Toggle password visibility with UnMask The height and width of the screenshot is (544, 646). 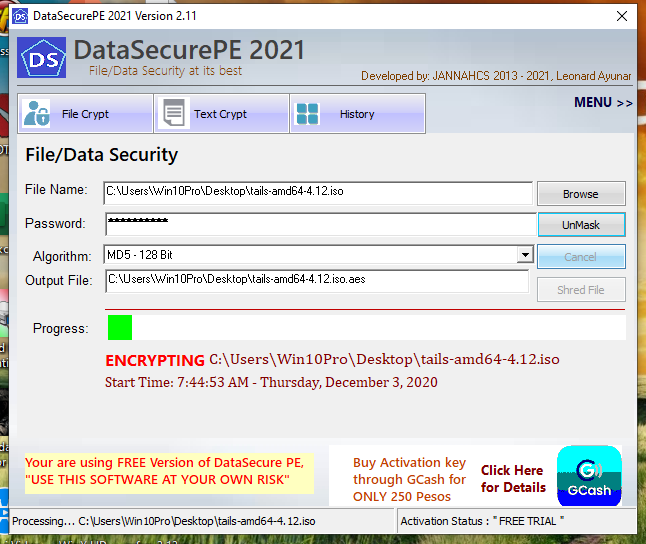click(x=580, y=225)
